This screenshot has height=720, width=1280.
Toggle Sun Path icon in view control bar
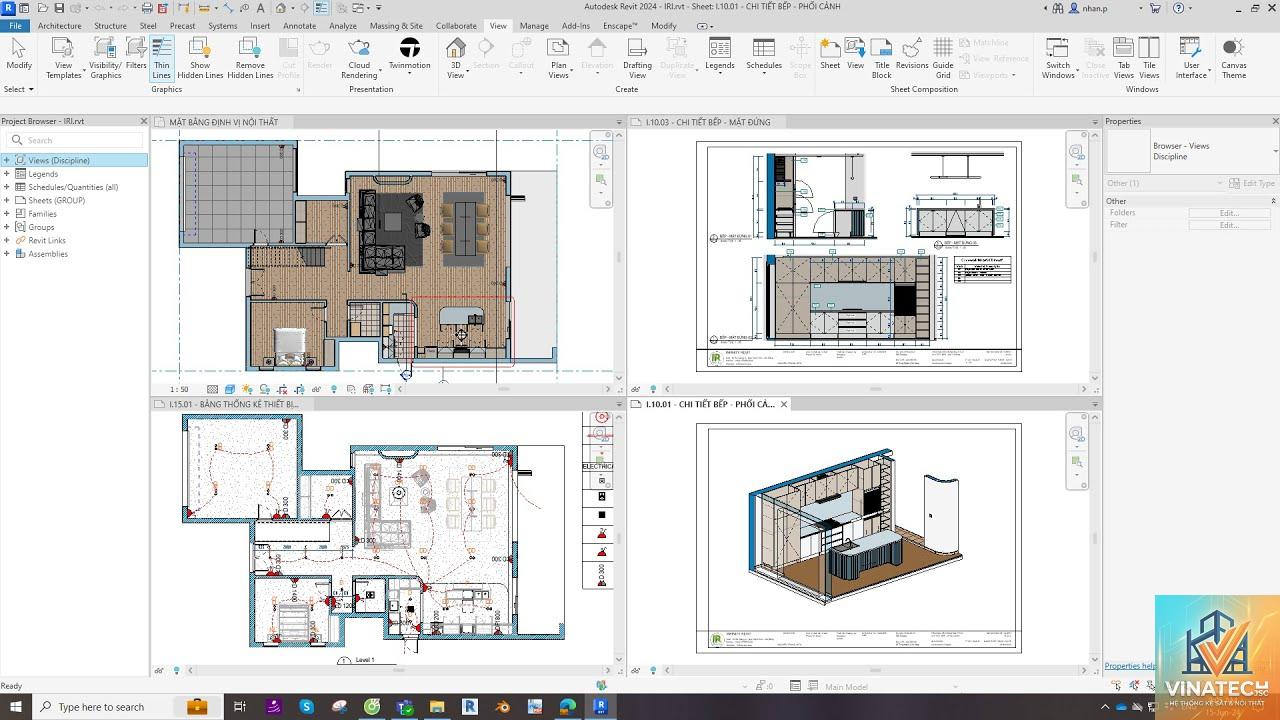click(x=247, y=390)
